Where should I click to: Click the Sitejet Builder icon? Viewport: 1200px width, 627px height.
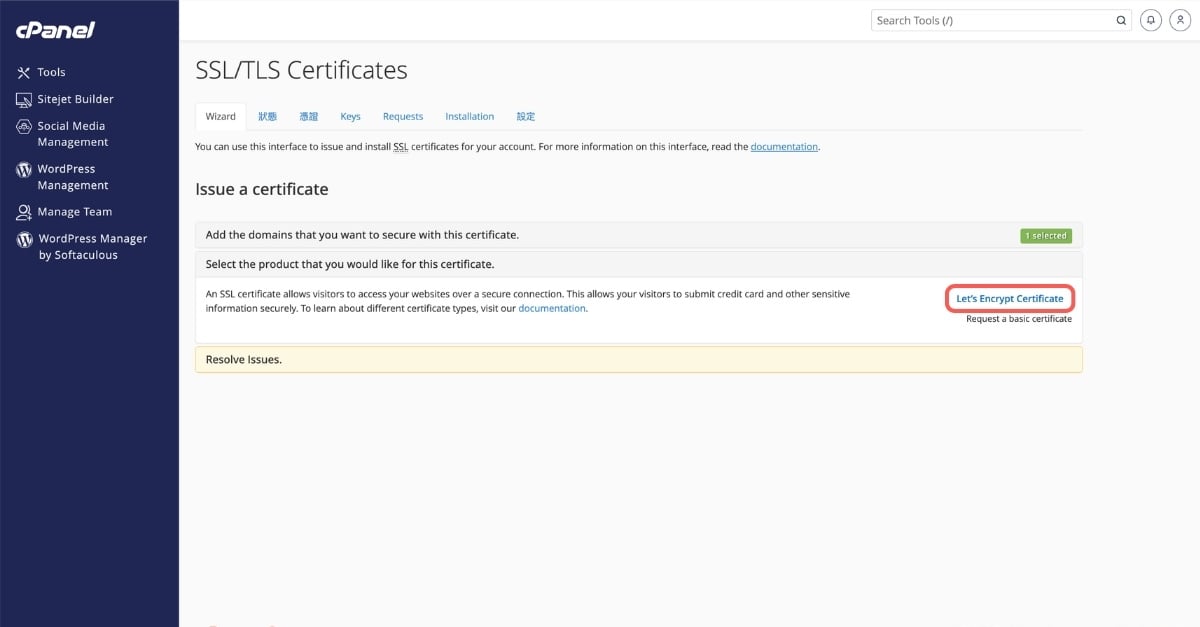tap(24, 99)
